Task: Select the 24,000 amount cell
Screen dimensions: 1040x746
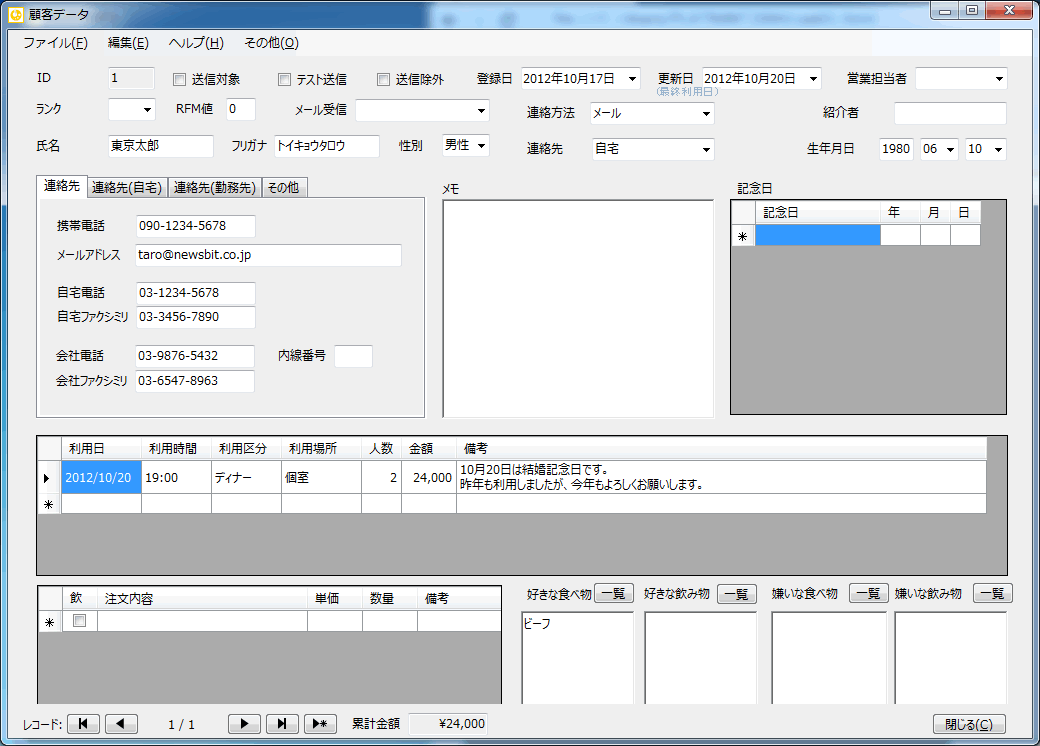Action: tap(429, 477)
